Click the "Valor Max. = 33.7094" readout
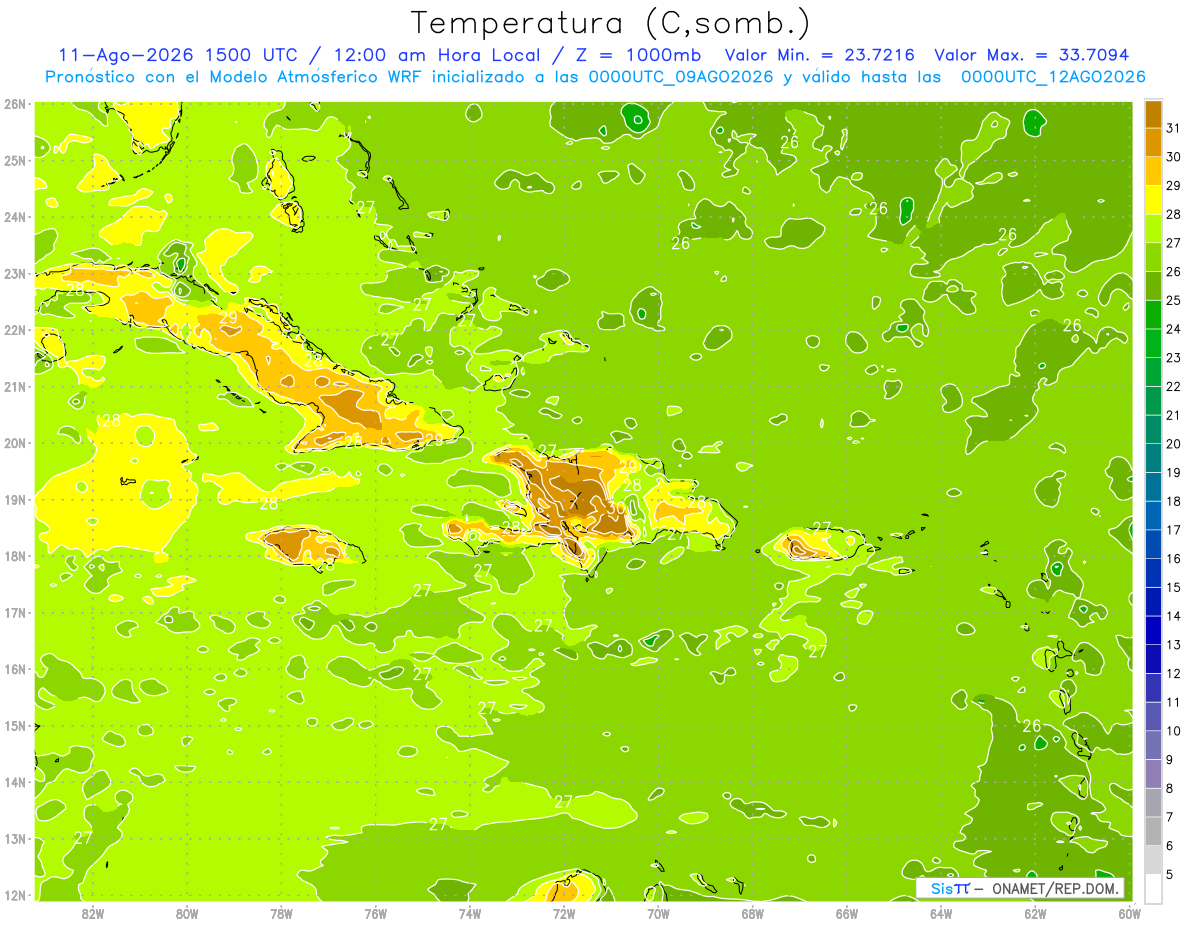This screenshot has width=1200, height=927. pos(1032,55)
